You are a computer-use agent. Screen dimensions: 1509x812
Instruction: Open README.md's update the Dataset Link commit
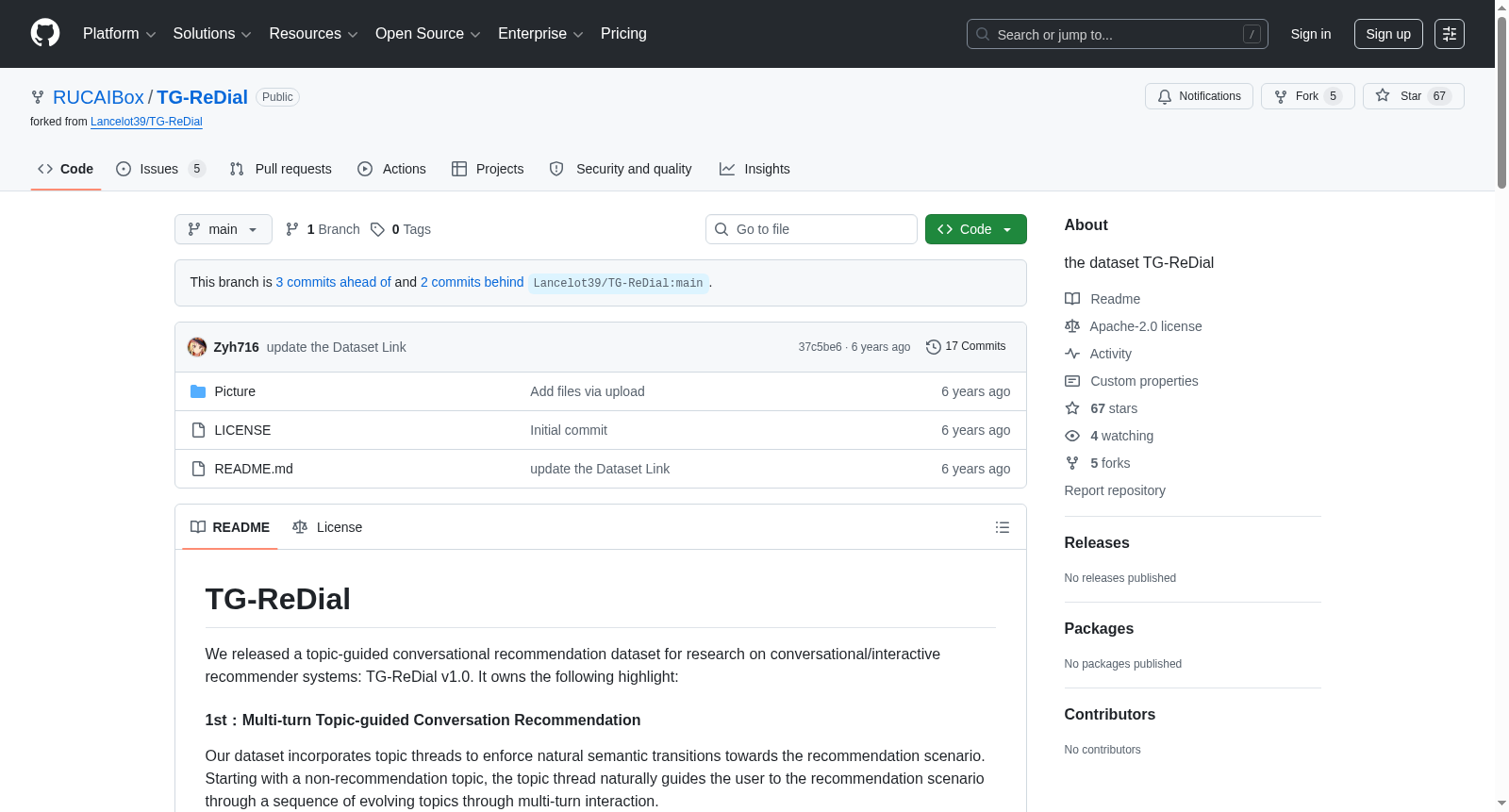coord(600,469)
